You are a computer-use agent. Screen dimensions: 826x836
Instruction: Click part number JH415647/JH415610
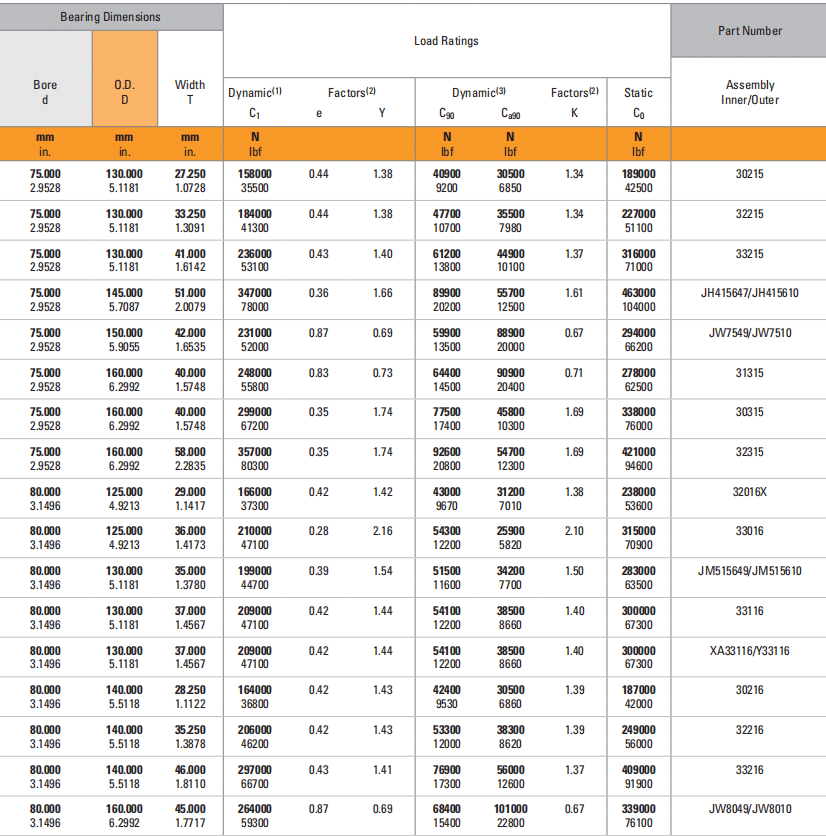pos(749,293)
